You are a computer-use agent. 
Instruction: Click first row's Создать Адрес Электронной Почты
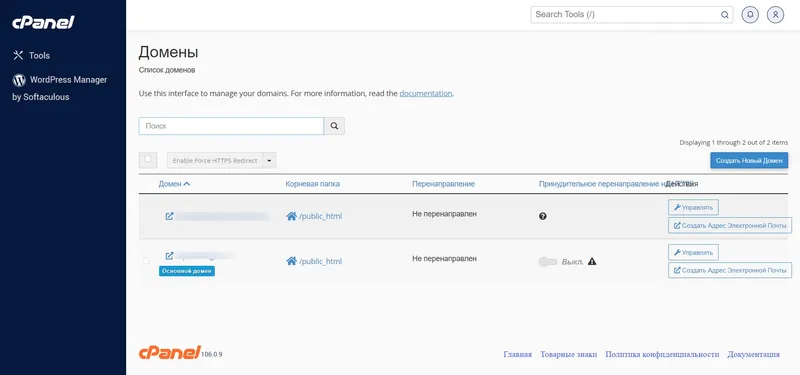(730, 225)
